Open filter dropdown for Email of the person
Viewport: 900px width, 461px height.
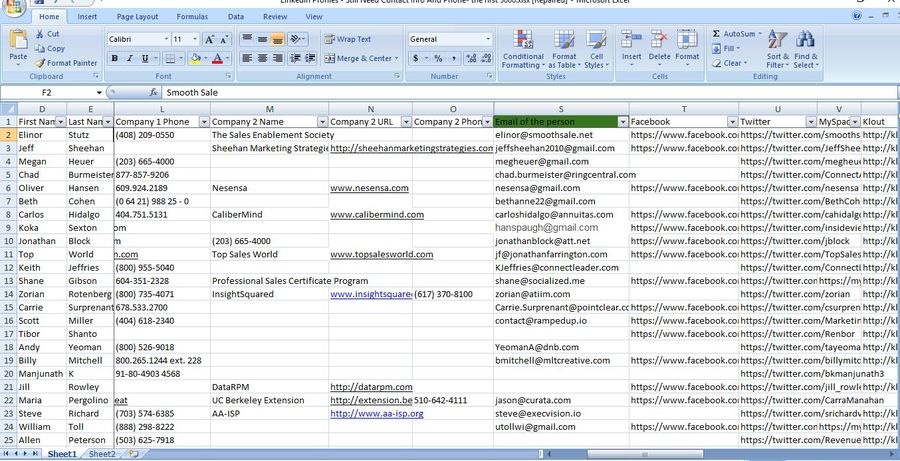(623, 122)
